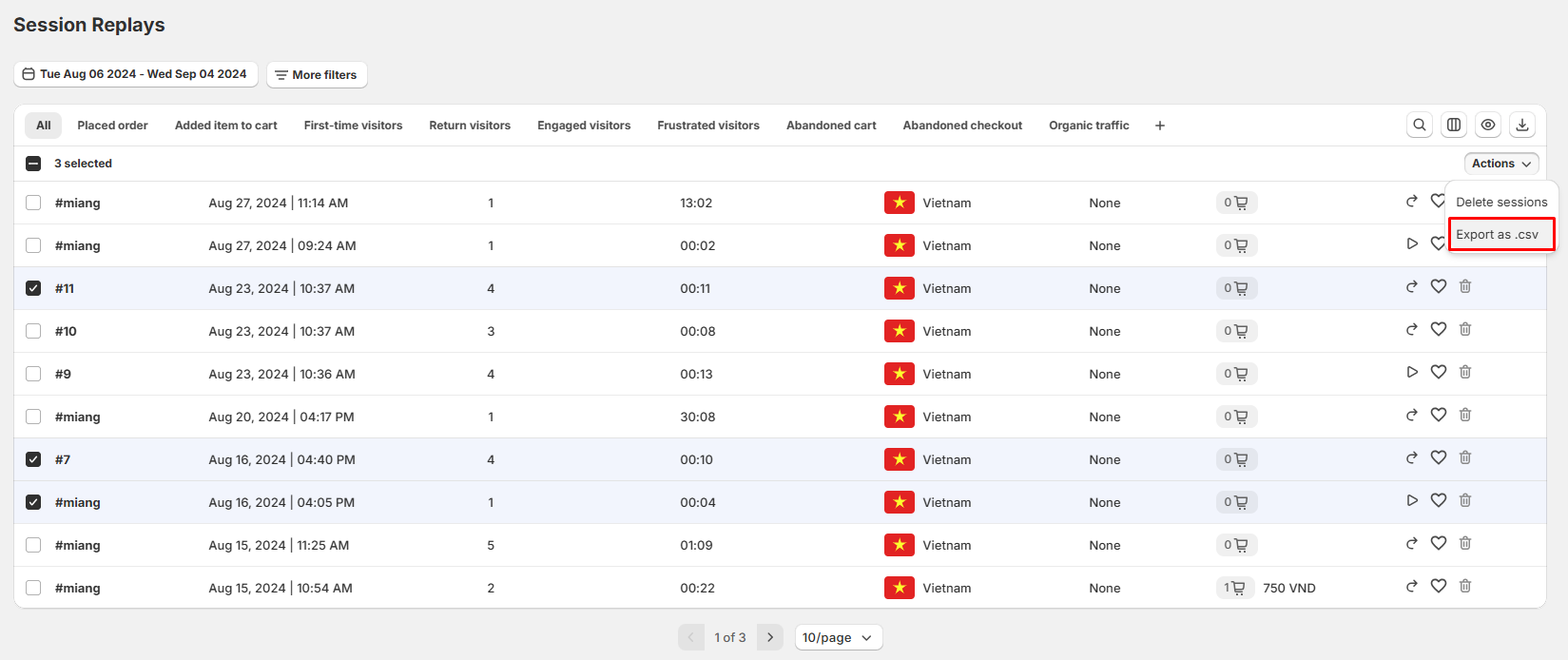
Task: Select 'Export as .csv' menu option
Action: [x=1500, y=235]
